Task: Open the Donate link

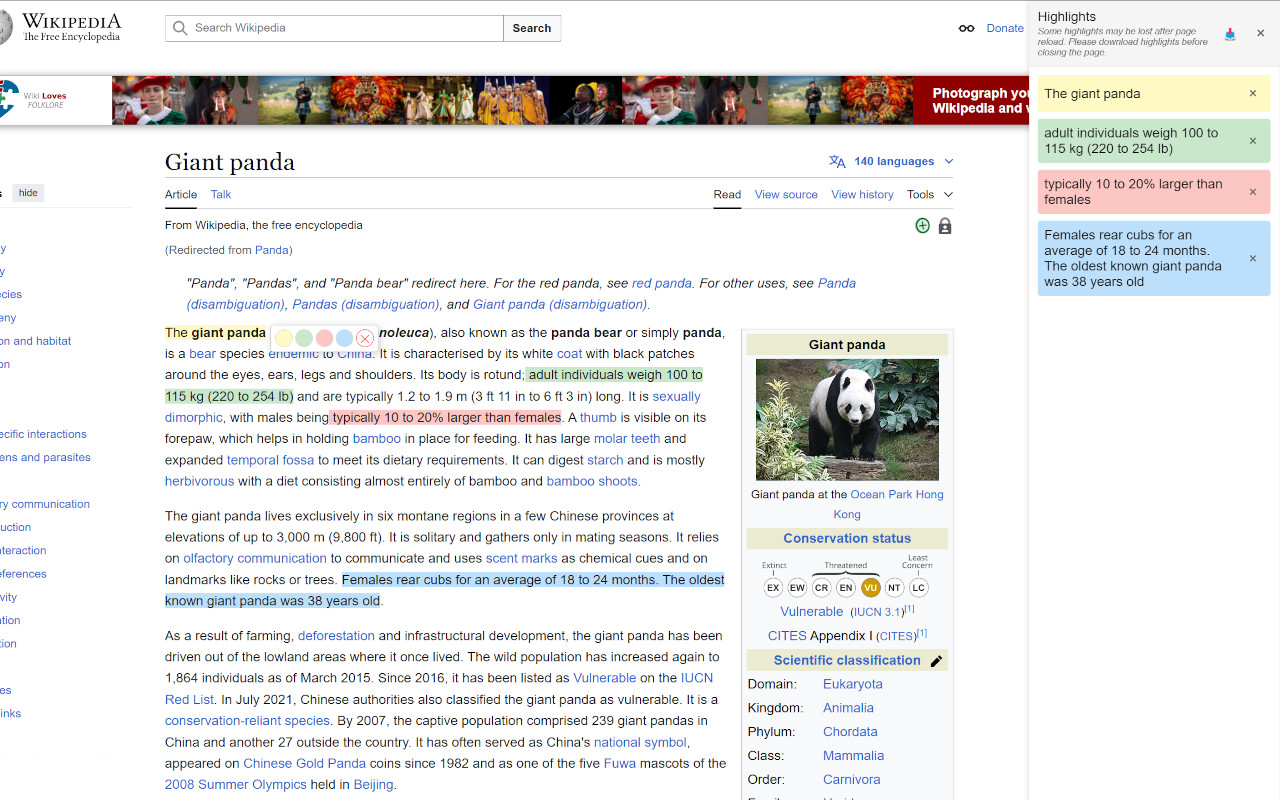Action: [1005, 28]
